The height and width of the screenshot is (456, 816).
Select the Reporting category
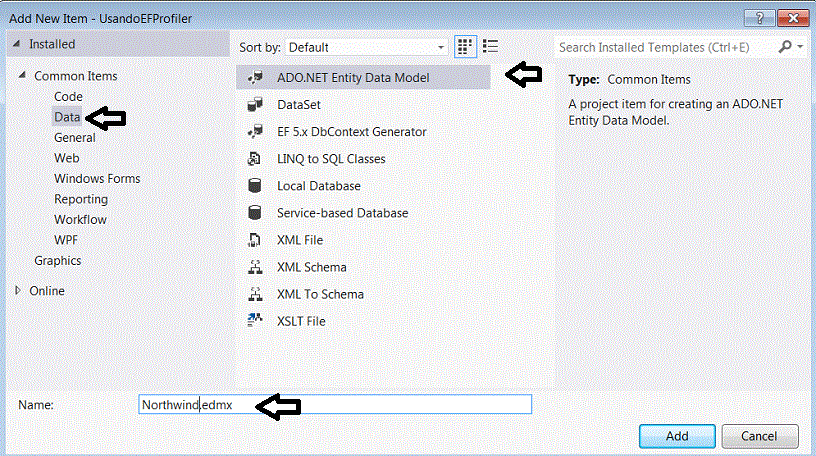click(81, 199)
